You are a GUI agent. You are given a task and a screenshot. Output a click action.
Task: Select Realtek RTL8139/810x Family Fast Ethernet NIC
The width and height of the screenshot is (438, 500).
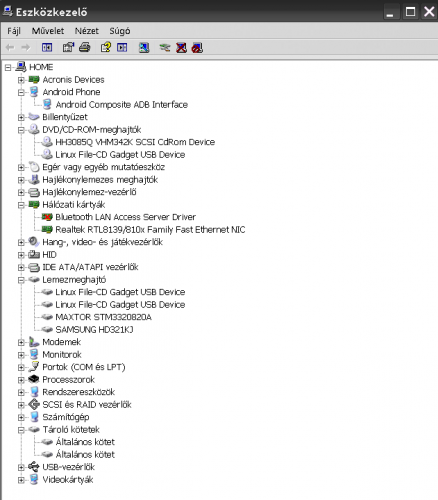click(150, 229)
